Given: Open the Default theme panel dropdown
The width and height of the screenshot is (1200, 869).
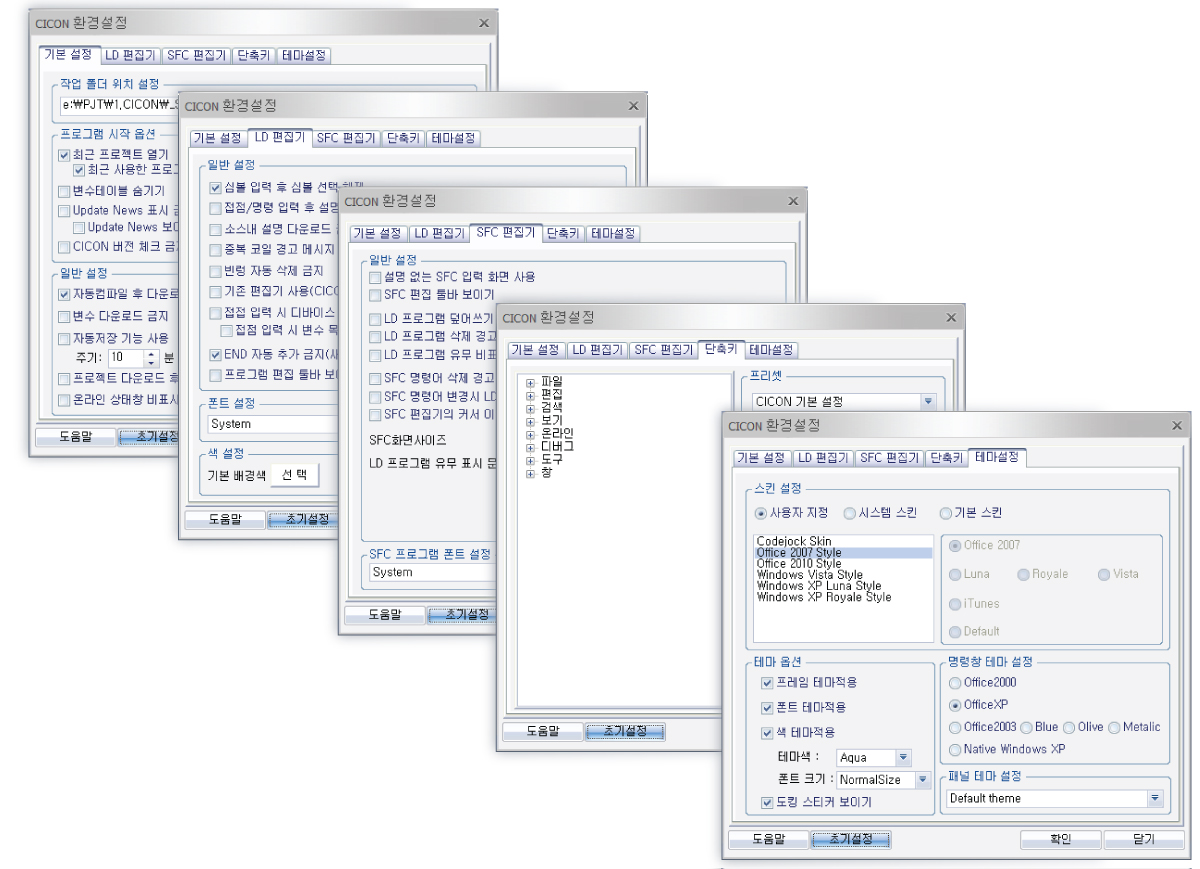Looking at the screenshot, I should coord(1155,798).
